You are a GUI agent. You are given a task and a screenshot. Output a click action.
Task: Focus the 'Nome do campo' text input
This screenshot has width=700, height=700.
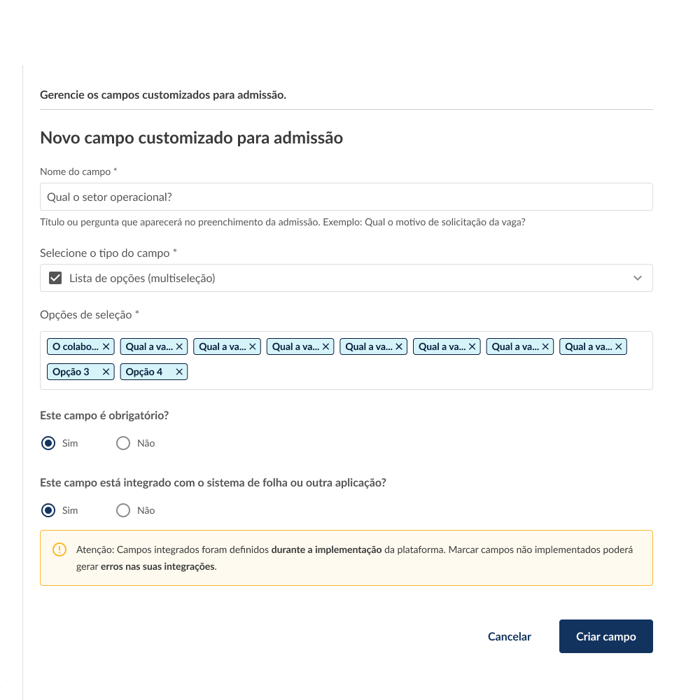346,197
